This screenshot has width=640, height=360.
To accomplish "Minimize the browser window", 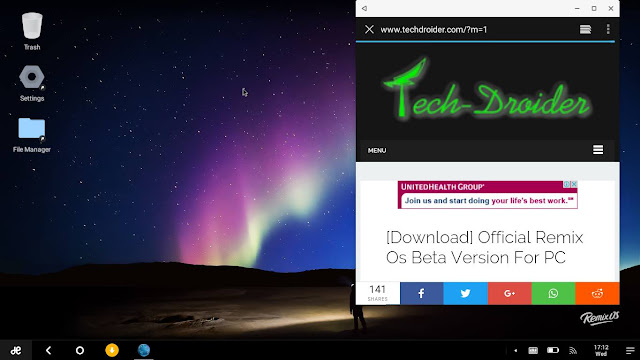I will click(577, 8).
